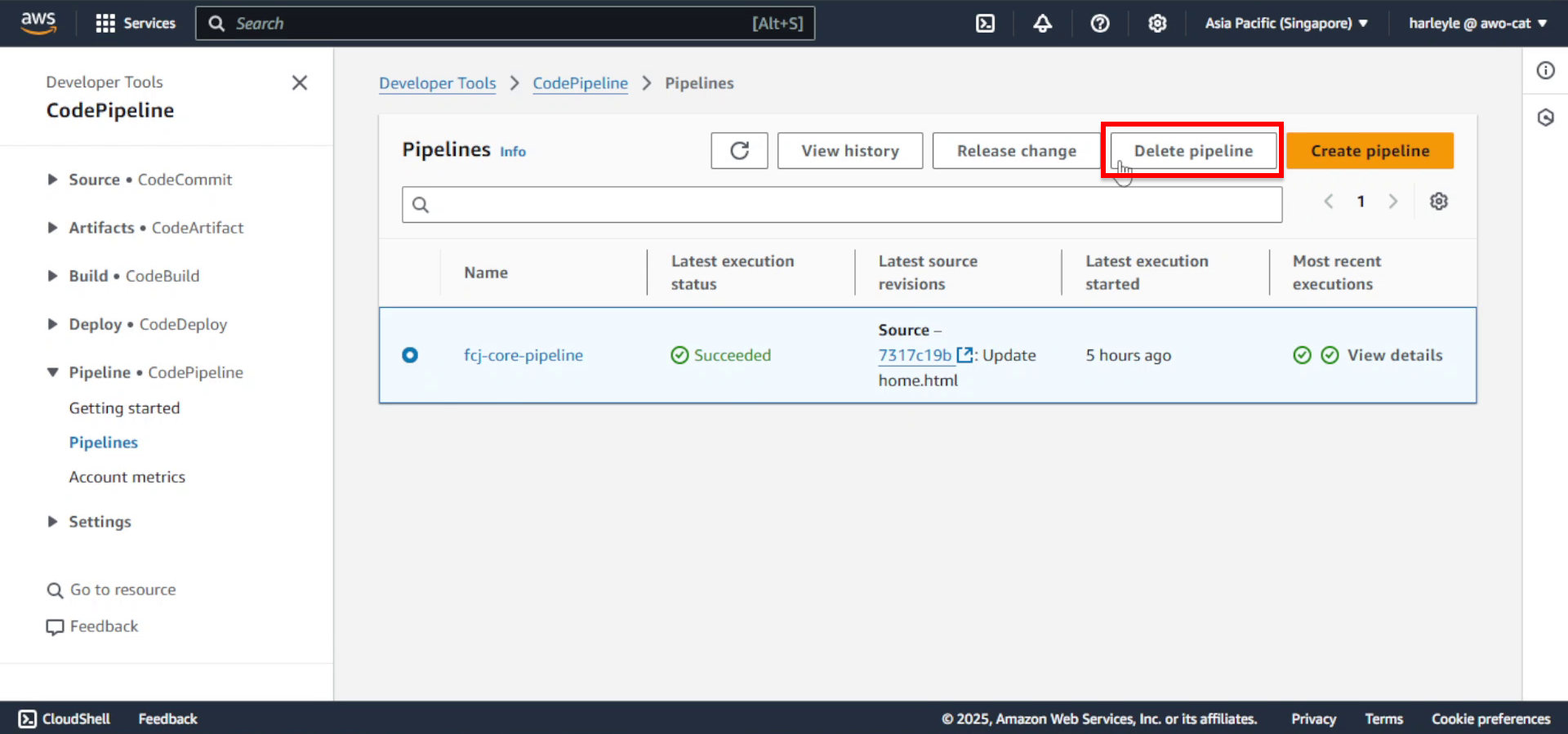Click page number 1 in pagination
The height and width of the screenshot is (734, 1568).
pos(1361,202)
